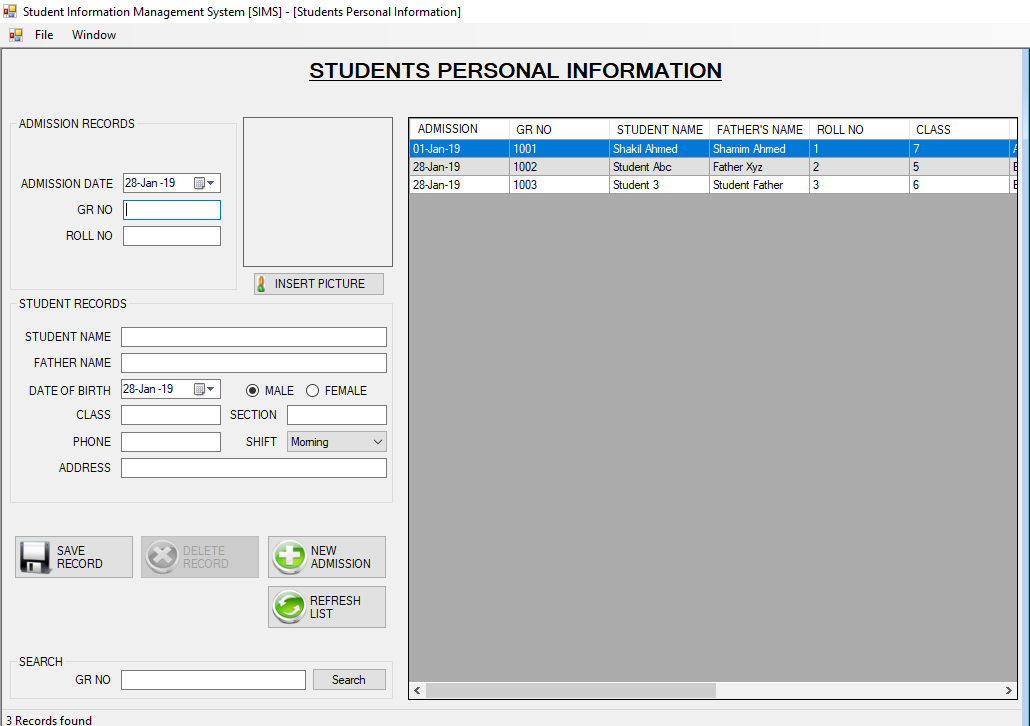Click the Student Father cell

point(759,185)
